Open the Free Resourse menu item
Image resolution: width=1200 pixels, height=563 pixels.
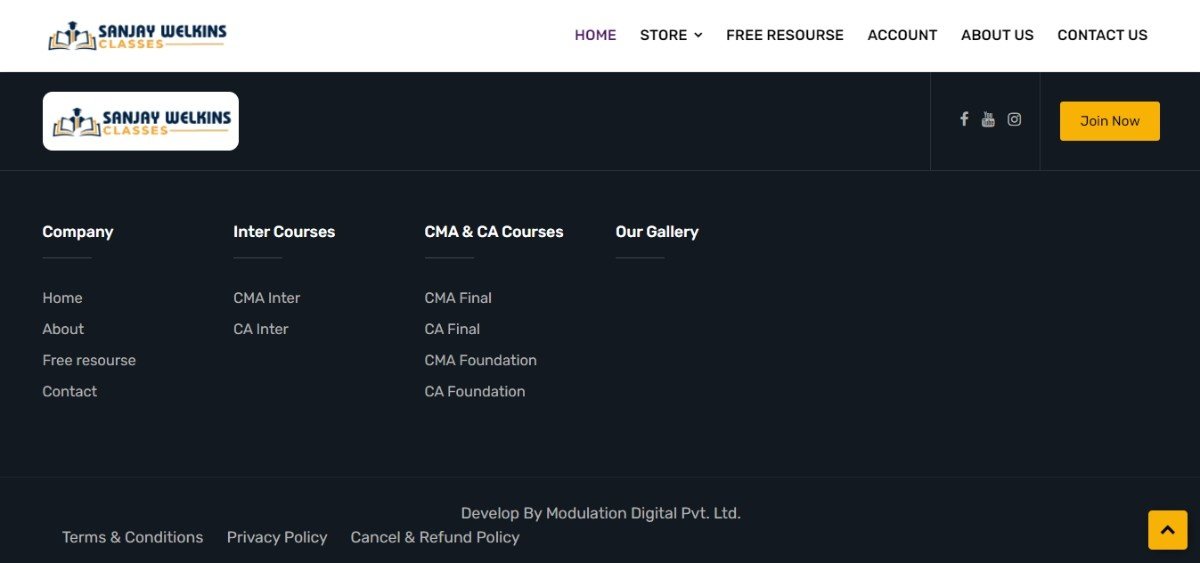point(785,35)
